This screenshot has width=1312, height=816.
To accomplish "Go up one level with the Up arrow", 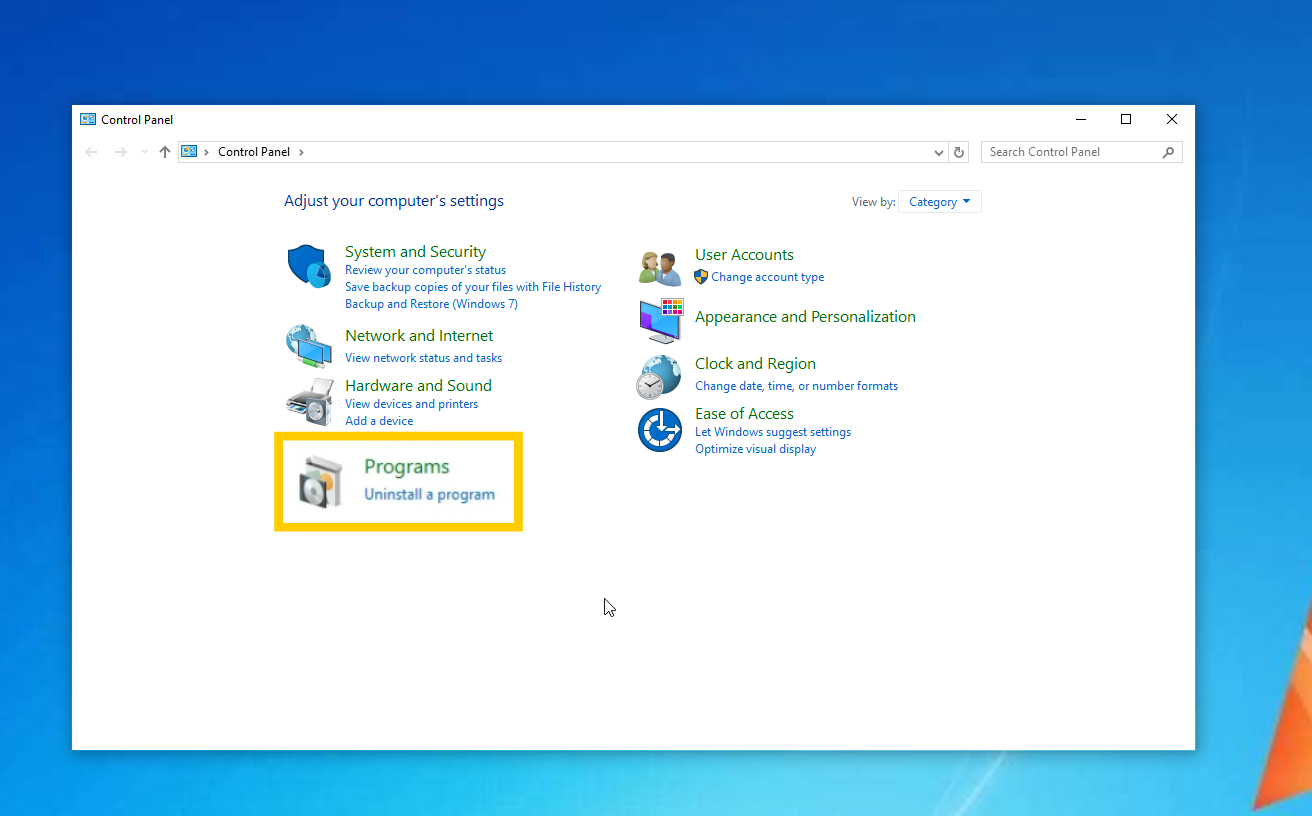I will point(165,152).
